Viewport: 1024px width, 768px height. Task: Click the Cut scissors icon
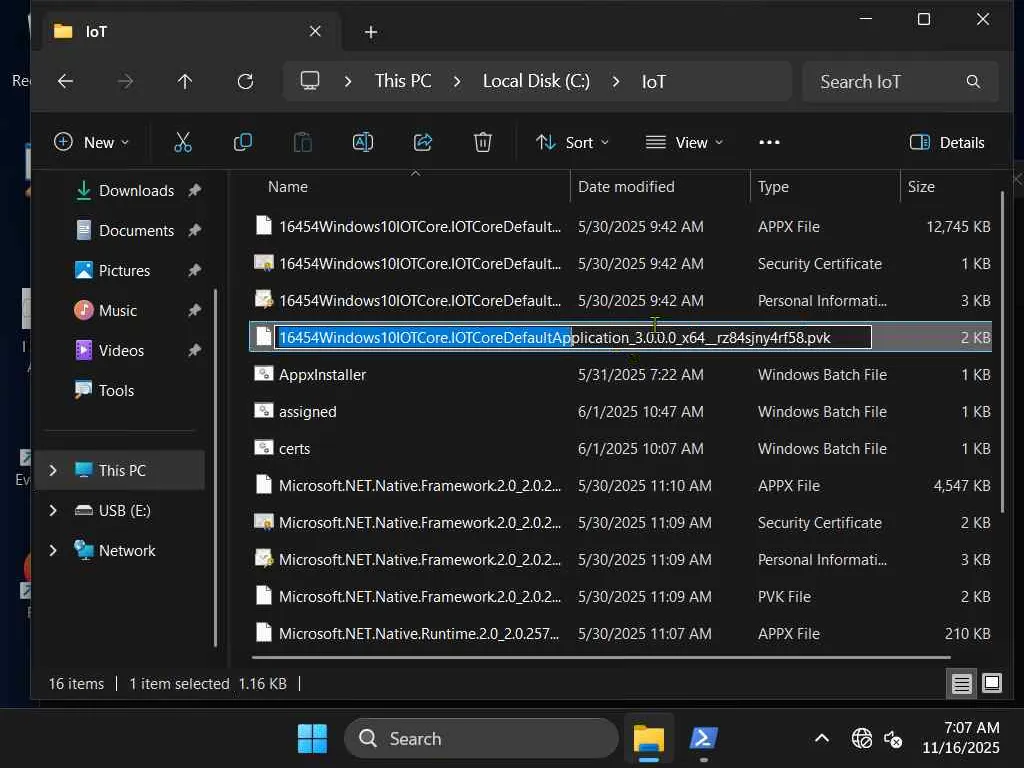tap(183, 142)
